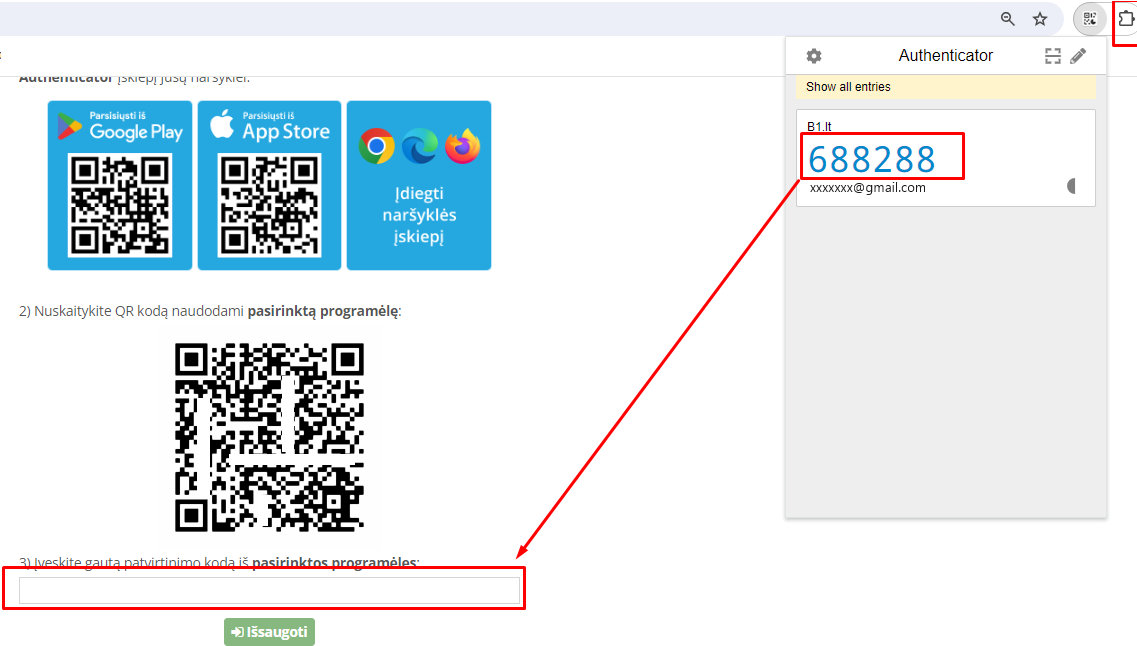The height and width of the screenshot is (646, 1137).
Task: Click the Google Play QR code
Action: point(120,205)
